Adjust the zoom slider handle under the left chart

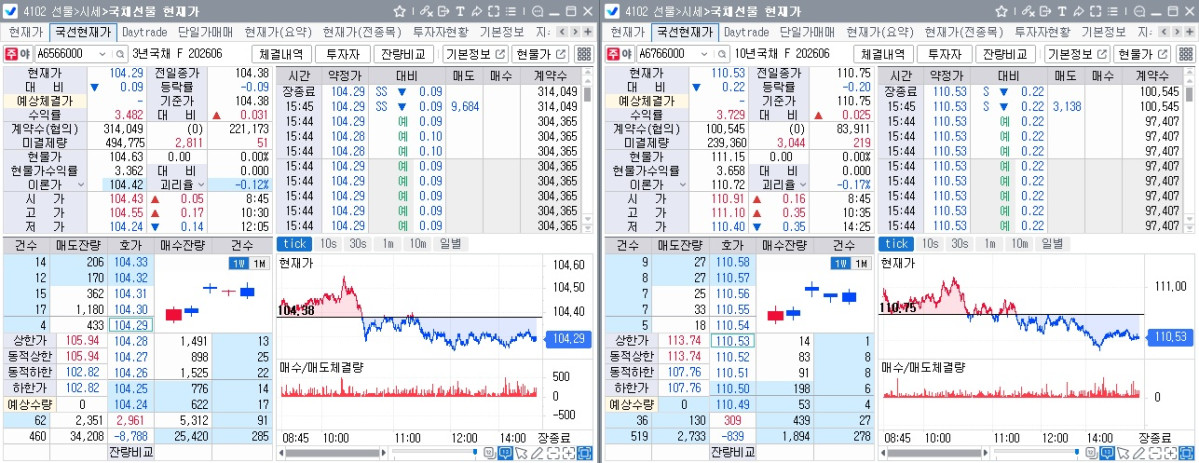(x=475, y=452)
